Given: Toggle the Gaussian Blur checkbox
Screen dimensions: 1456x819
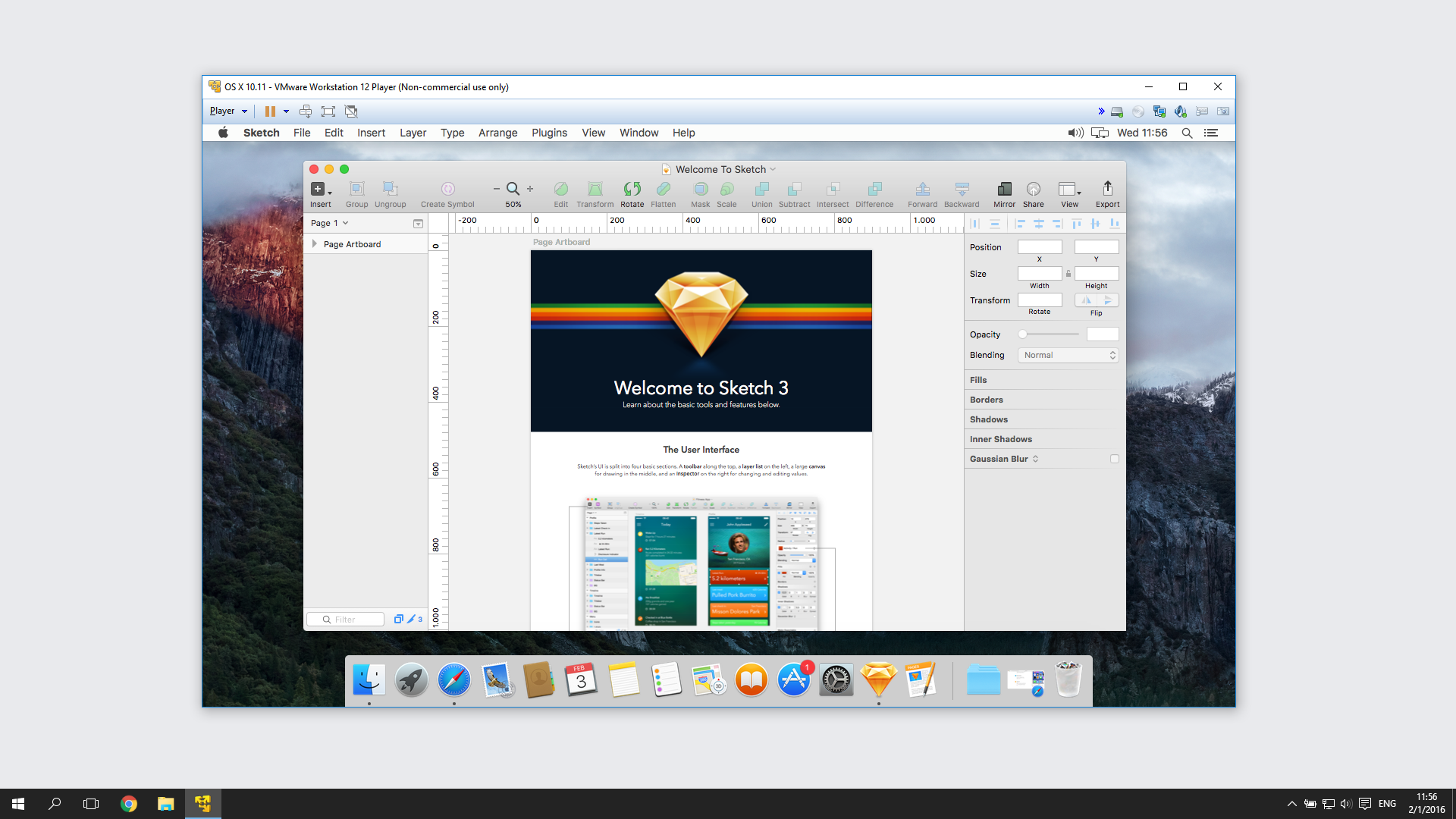Looking at the screenshot, I should [1113, 458].
